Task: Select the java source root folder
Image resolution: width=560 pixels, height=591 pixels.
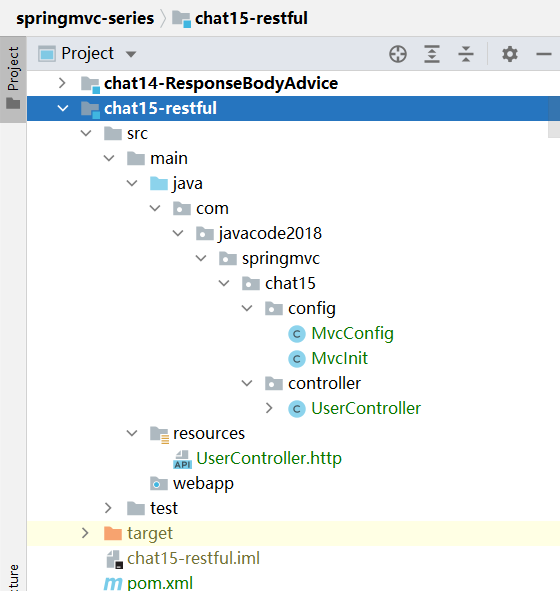Action: (x=188, y=184)
